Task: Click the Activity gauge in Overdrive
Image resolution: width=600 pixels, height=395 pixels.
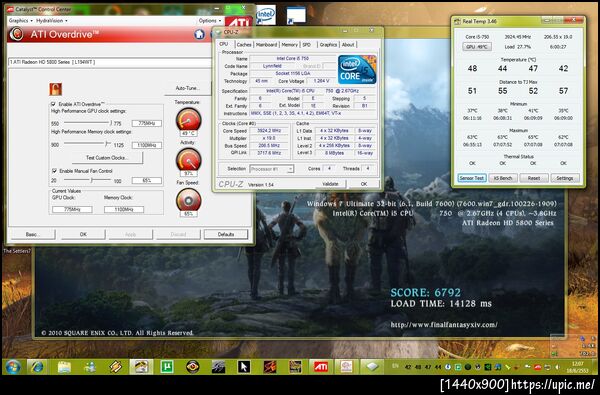Action: 188,159
